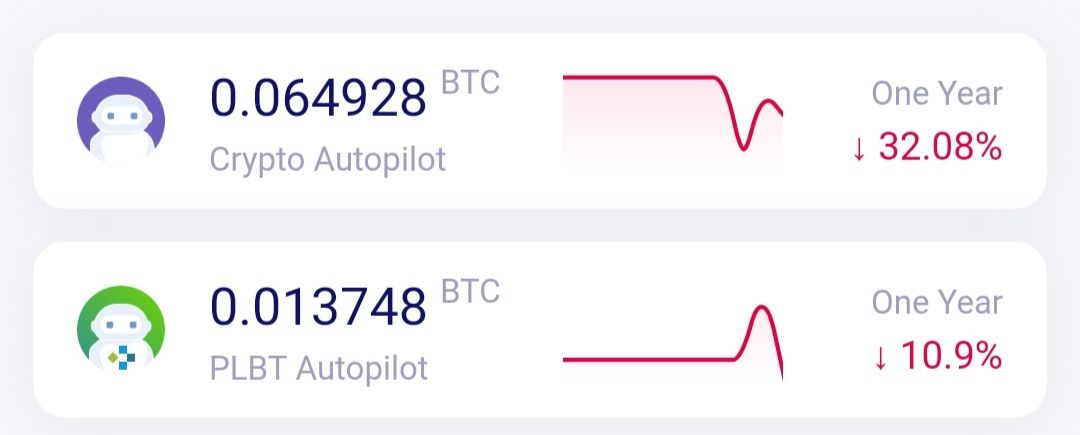View the PLBT Autopilot sparkline chart
This screenshot has width=1080, height=435.
click(673, 342)
